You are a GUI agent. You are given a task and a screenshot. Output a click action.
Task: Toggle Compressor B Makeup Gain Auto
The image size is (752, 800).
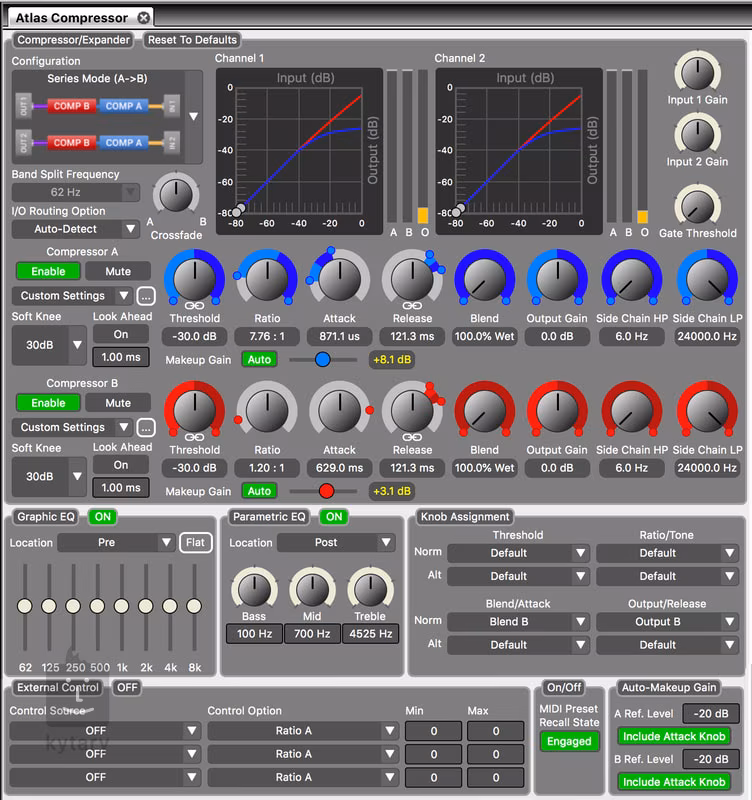(x=259, y=491)
